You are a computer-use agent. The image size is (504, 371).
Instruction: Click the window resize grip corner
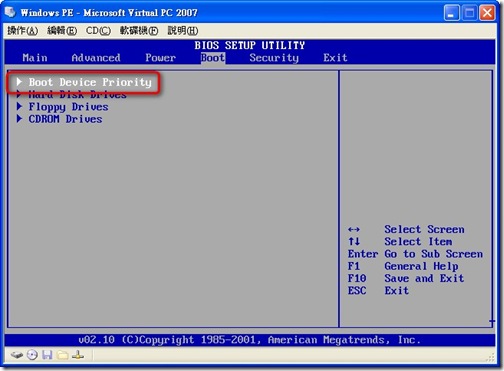click(490, 357)
